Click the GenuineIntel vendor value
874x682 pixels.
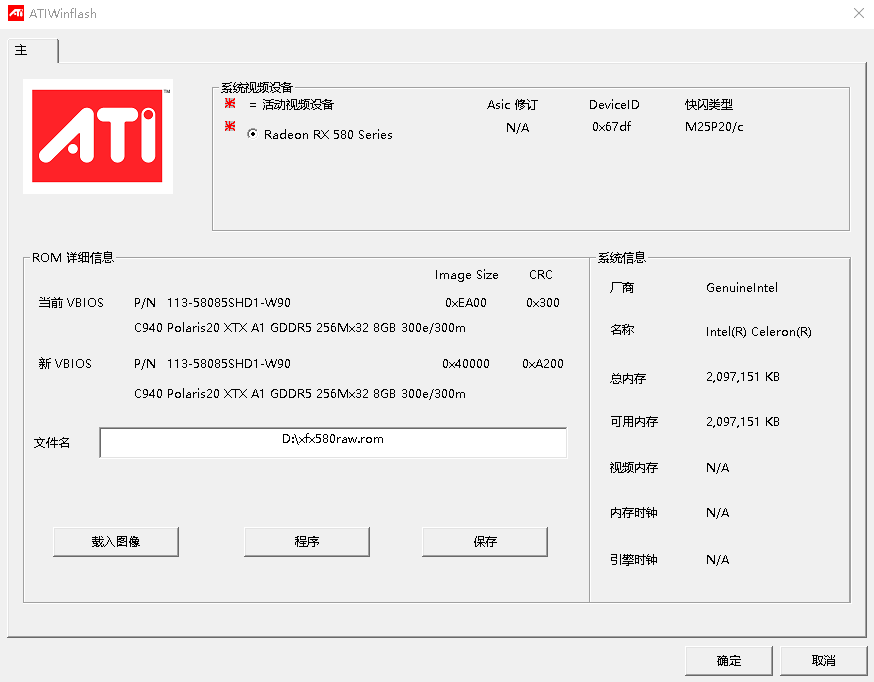point(742,288)
